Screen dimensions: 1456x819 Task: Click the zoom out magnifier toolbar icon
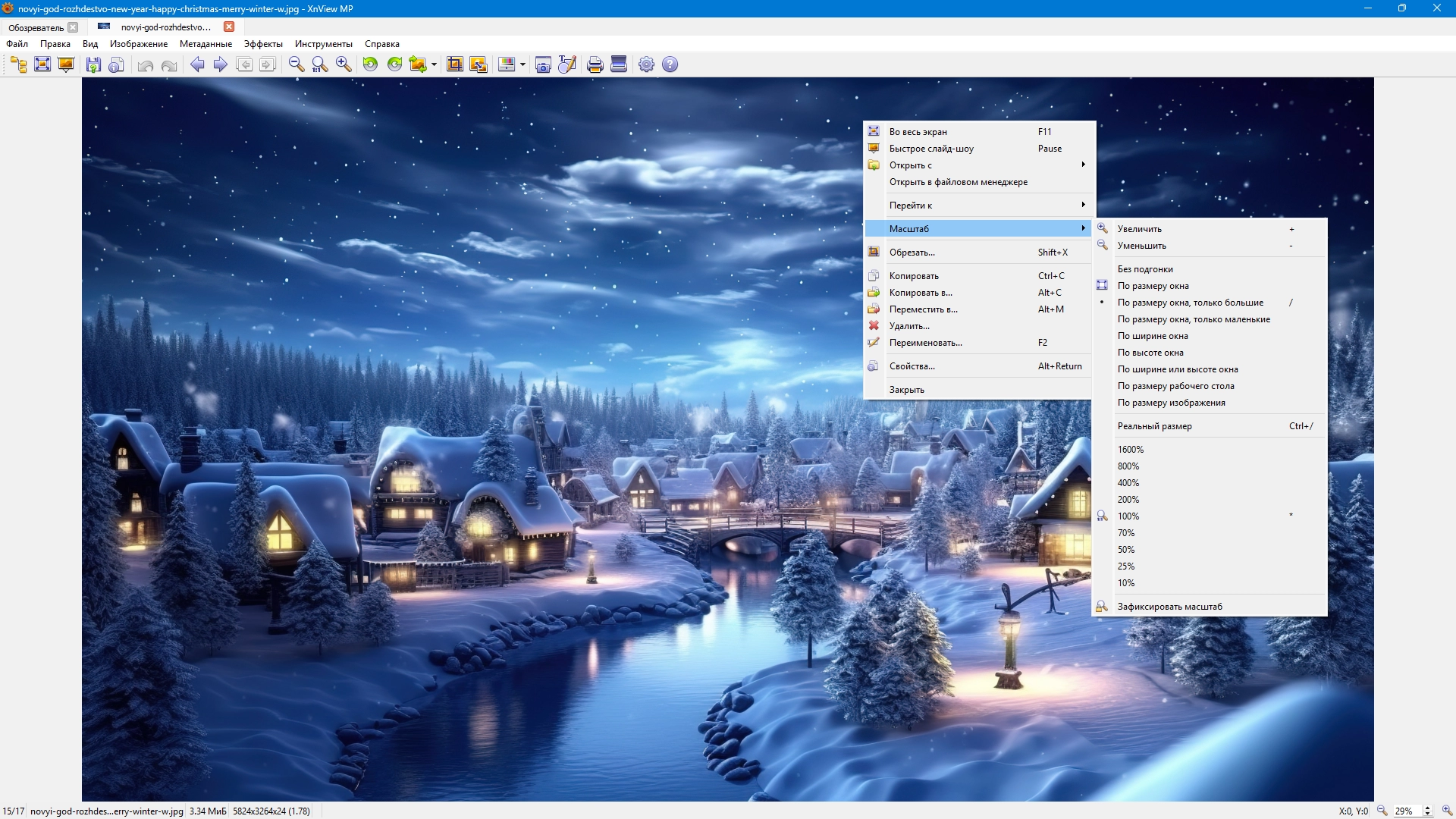point(297,64)
